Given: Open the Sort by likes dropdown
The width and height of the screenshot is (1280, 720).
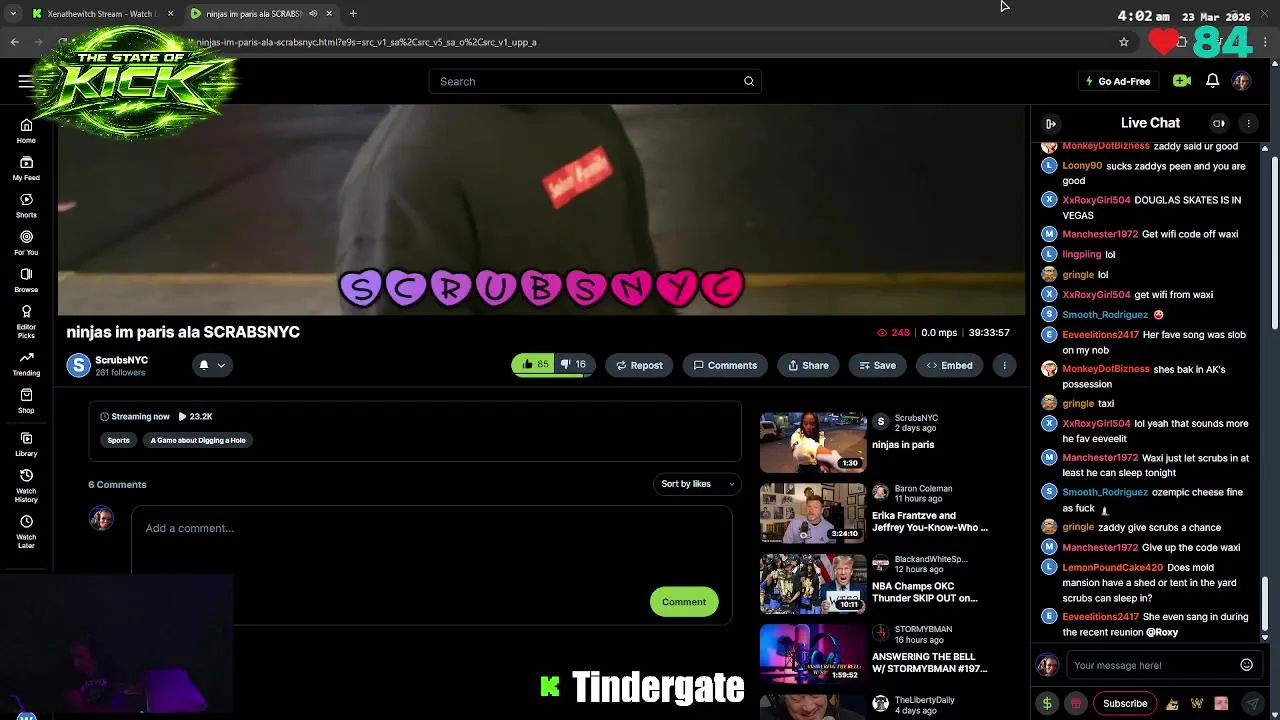Looking at the screenshot, I should (697, 484).
